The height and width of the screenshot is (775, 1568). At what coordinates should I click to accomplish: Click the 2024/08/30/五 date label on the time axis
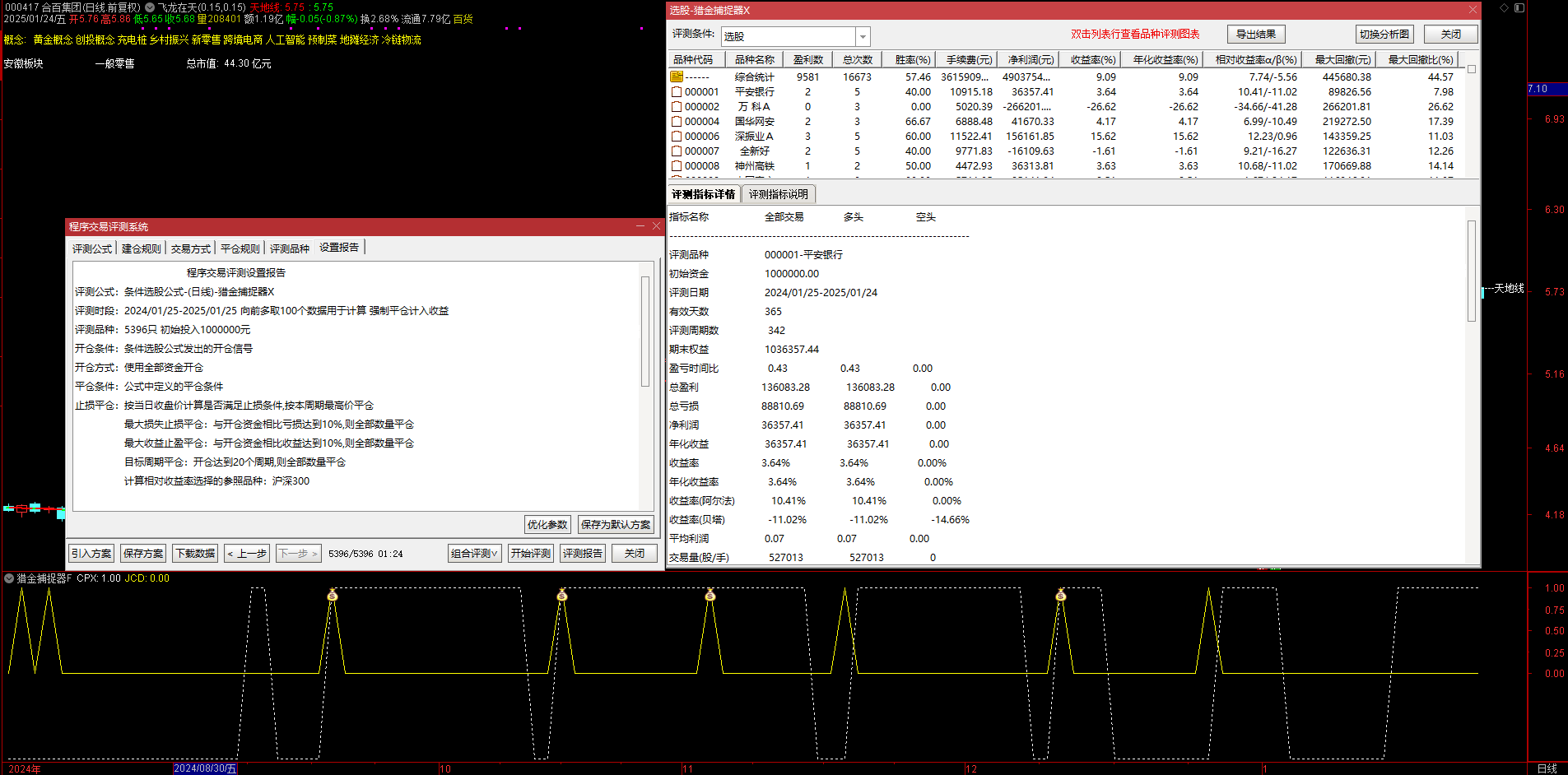[205, 768]
